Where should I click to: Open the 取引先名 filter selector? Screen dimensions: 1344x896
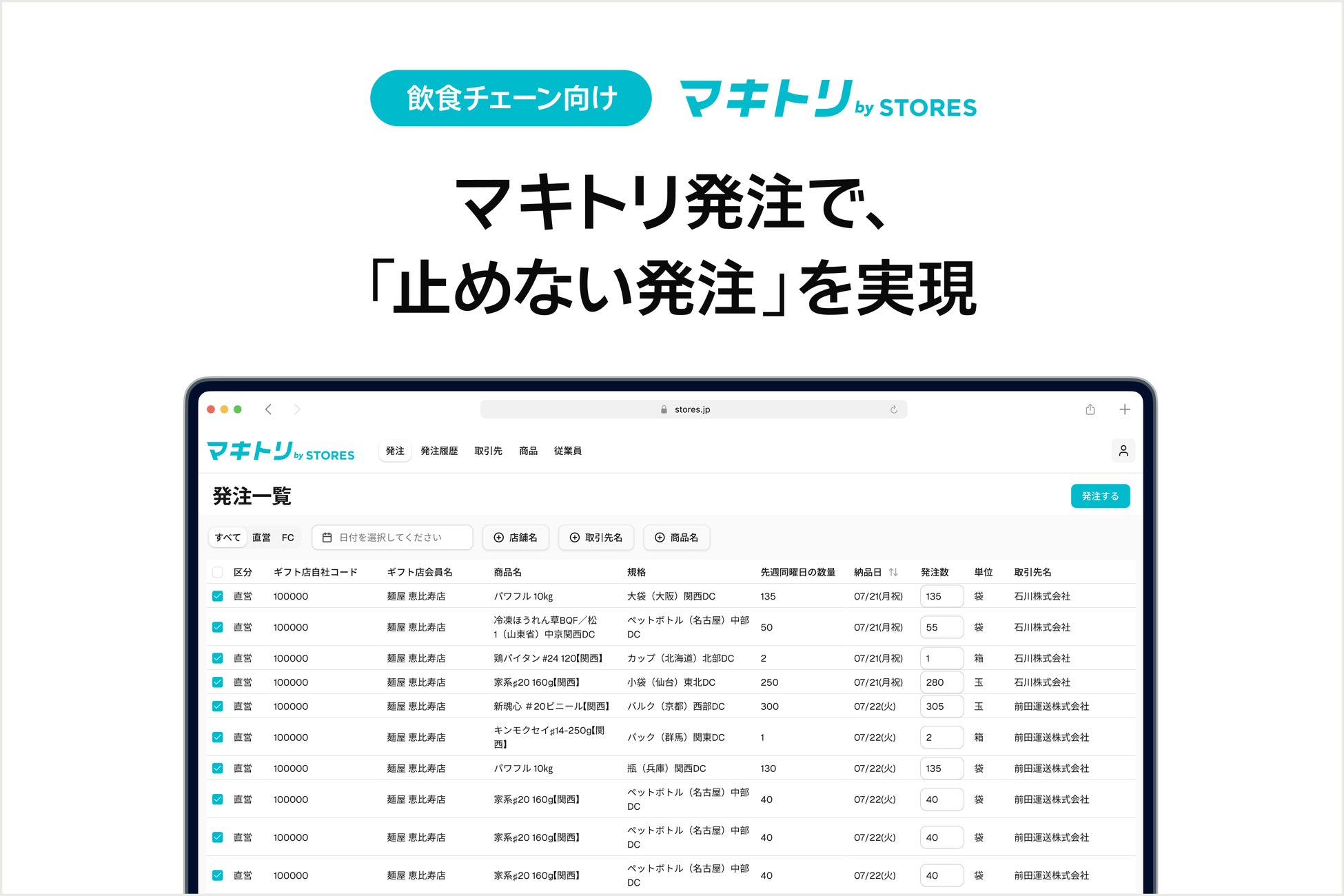coord(595,537)
